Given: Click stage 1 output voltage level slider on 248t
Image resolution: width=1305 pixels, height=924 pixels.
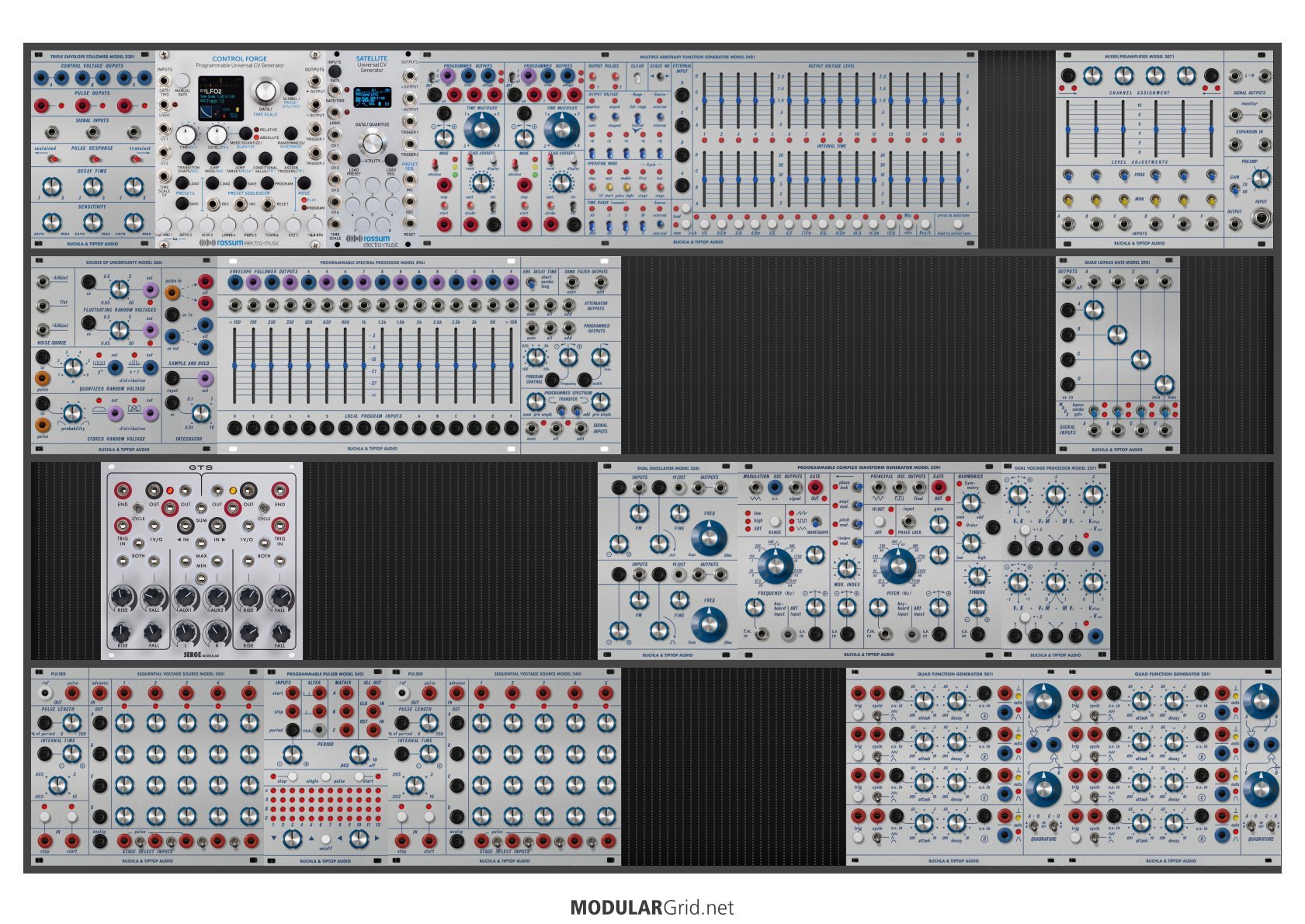Looking at the screenshot, I should [704, 101].
